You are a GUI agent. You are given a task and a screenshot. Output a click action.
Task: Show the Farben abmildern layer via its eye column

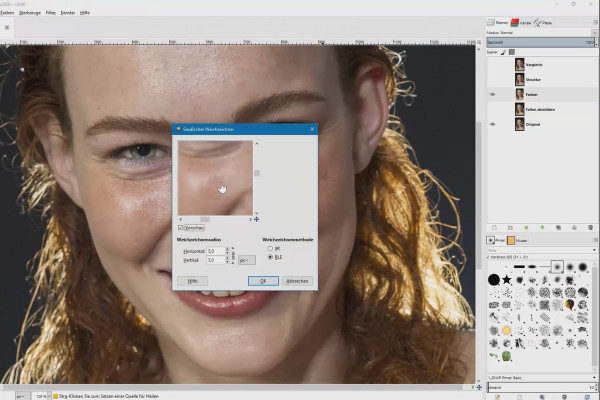point(492,109)
